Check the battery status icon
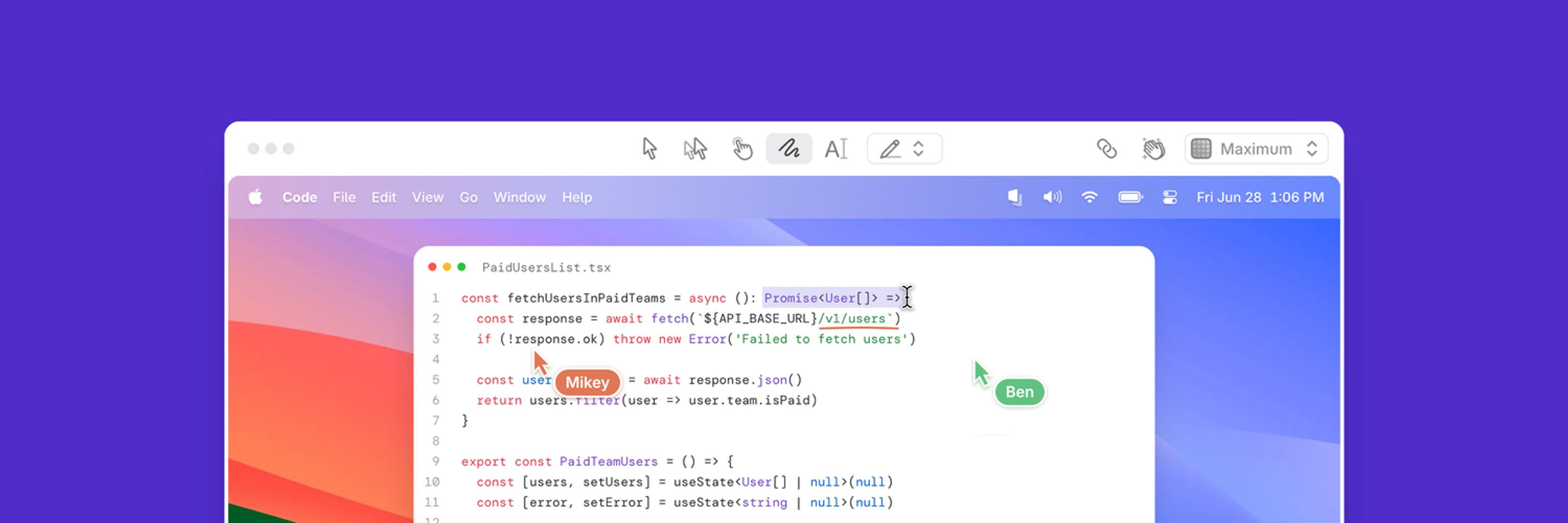The width and height of the screenshot is (1568, 523). (1131, 197)
